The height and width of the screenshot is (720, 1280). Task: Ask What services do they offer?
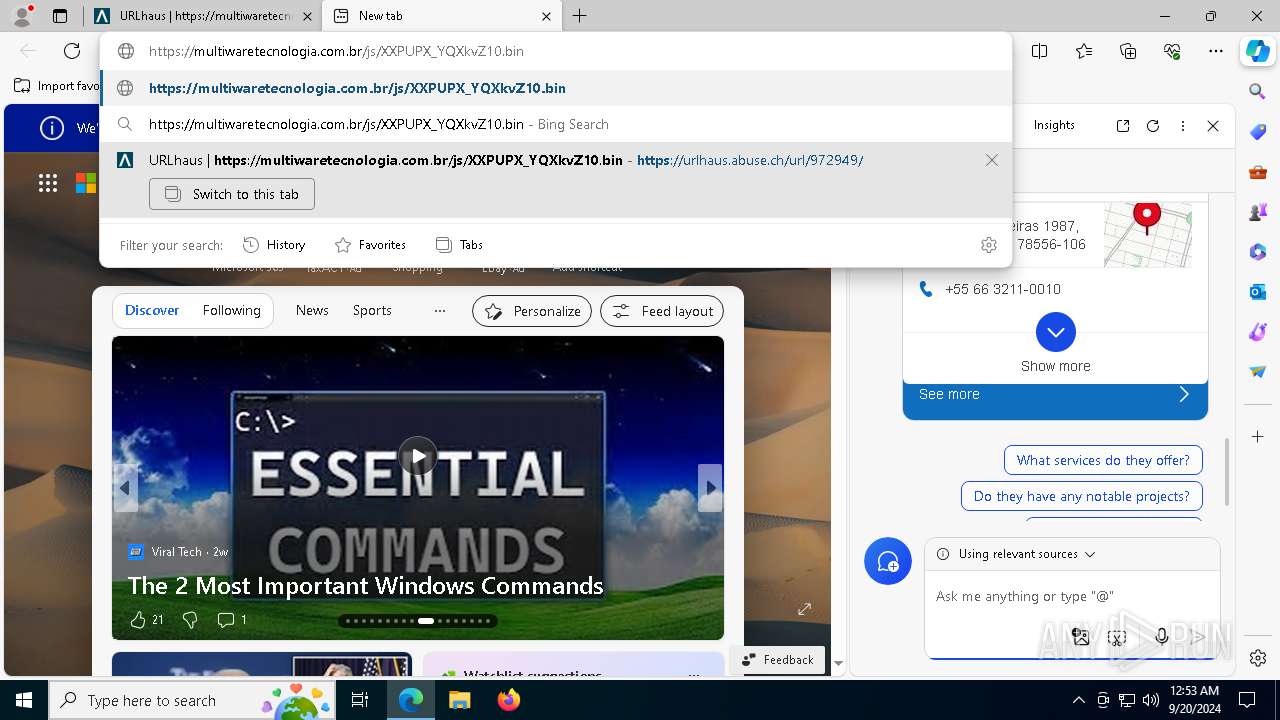click(1103, 460)
